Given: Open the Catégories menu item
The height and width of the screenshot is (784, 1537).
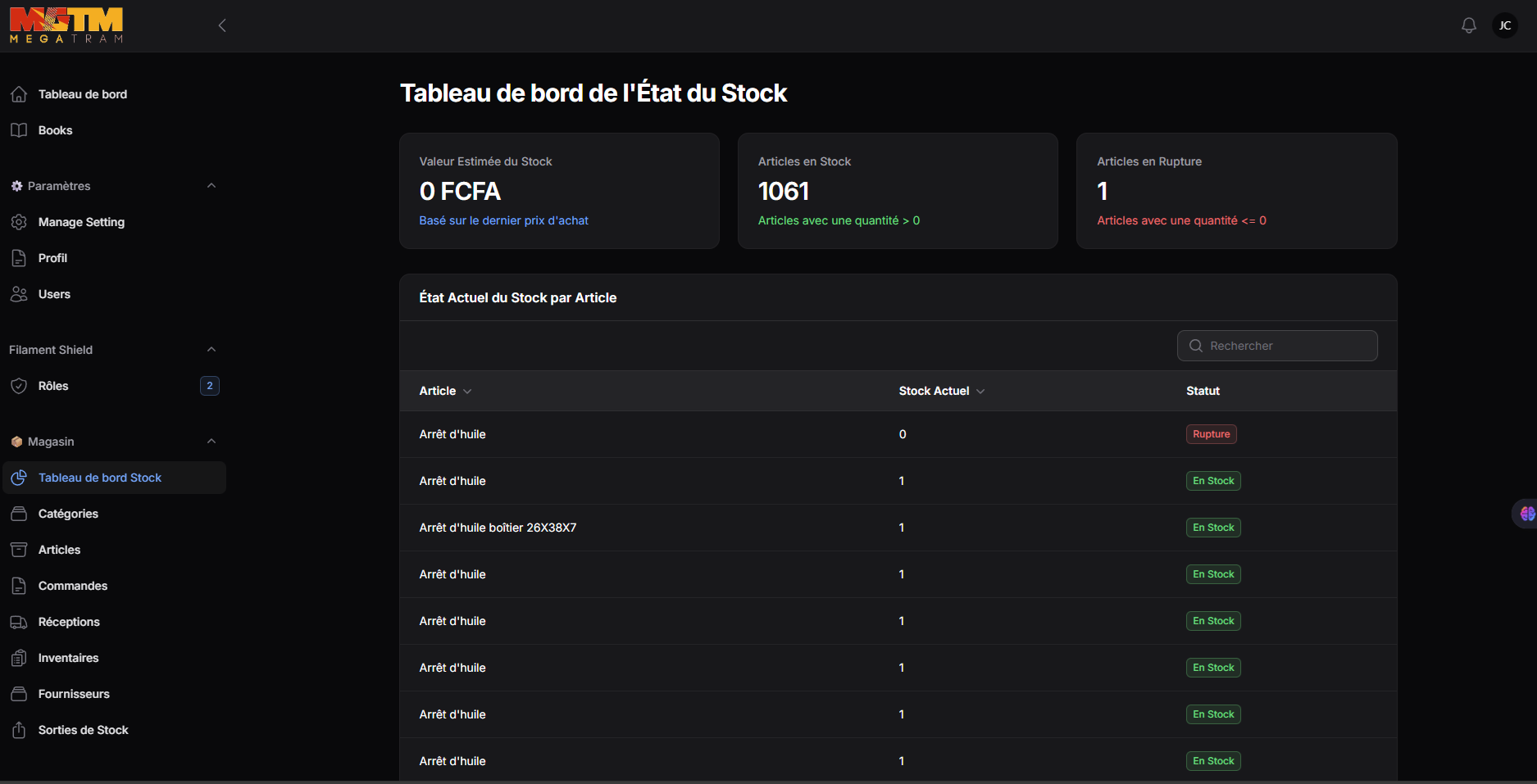Looking at the screenshot, I should [x=68, y=514].
